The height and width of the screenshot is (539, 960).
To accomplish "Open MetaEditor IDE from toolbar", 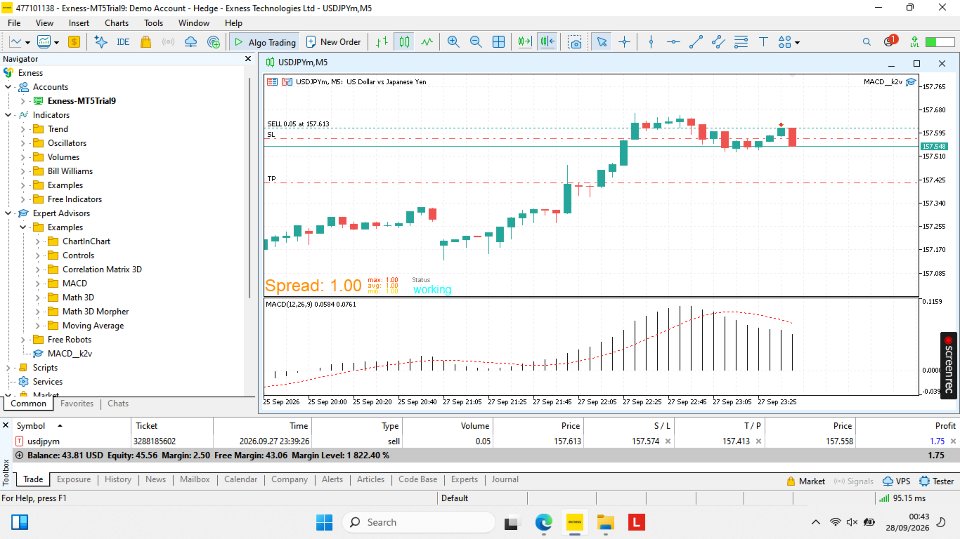I will pyautogui.click(x=123, y=42).
